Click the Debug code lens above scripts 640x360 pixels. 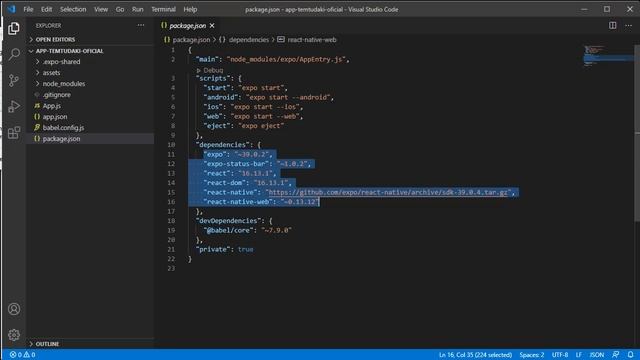pos(213,70)
